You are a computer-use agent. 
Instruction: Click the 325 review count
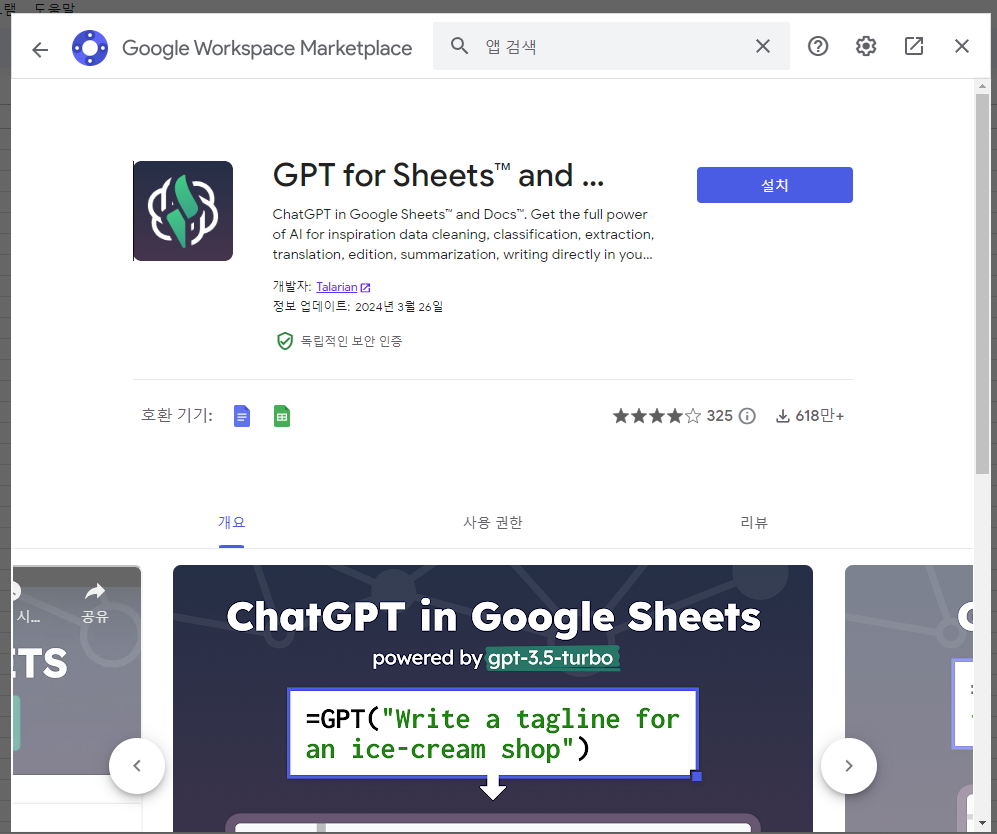click(x=720, y=416)
